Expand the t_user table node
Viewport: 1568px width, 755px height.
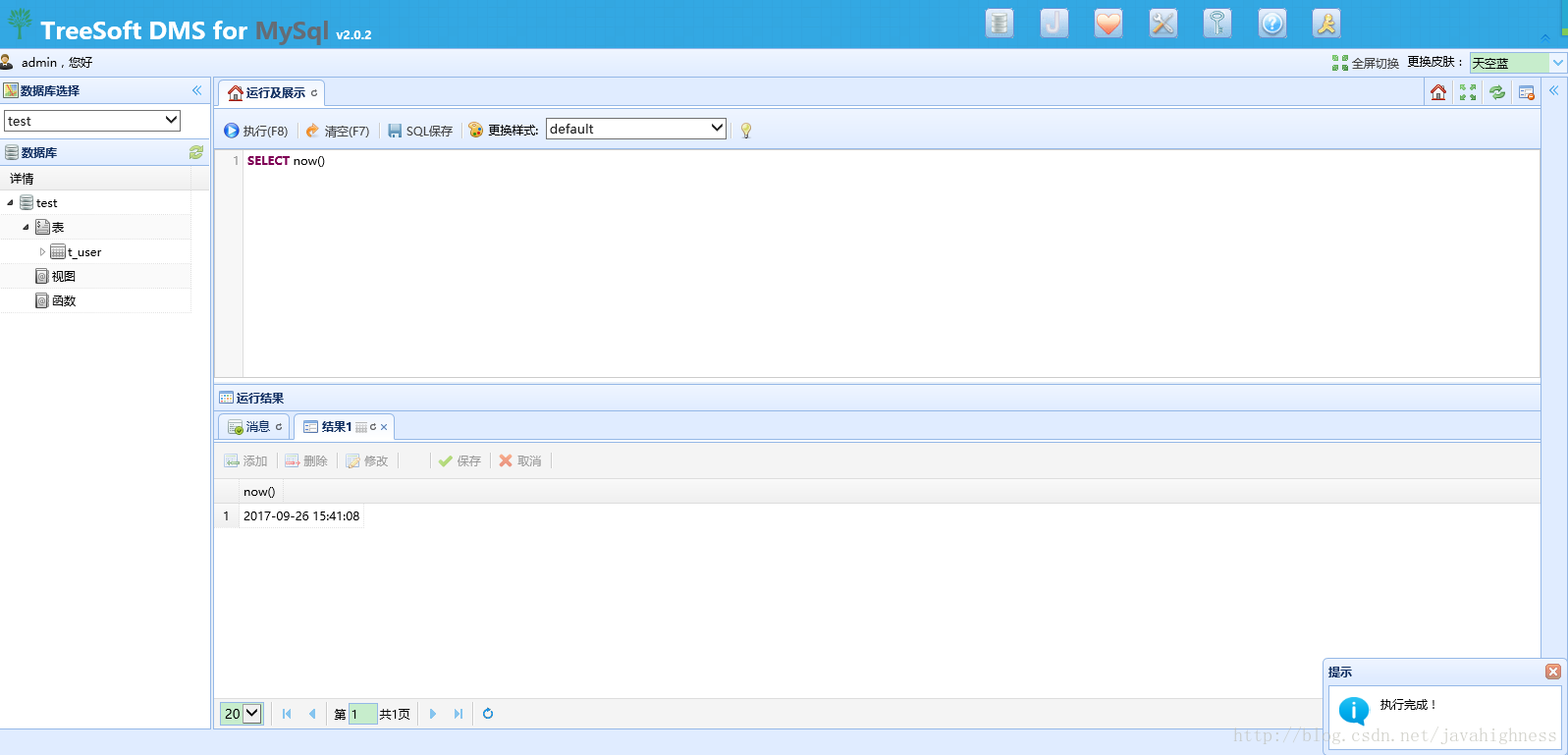pyautogui.click(x=42, y=252)
